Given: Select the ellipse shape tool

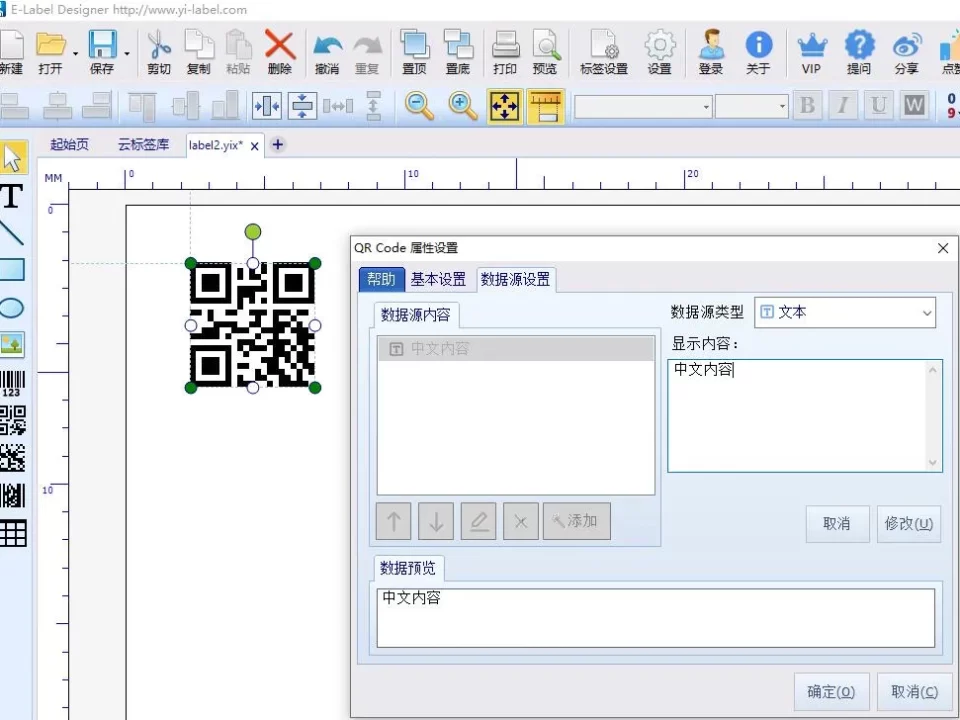Looking at the screenshot, I should (12, 307).
